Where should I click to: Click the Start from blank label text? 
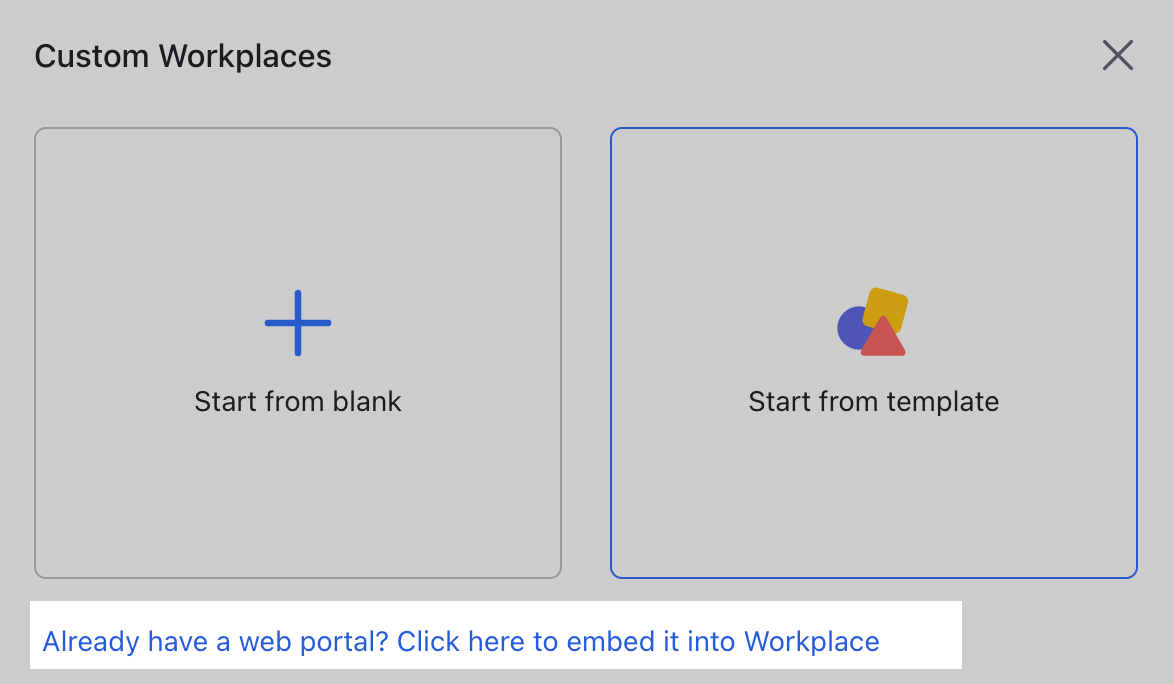(297, 401)
